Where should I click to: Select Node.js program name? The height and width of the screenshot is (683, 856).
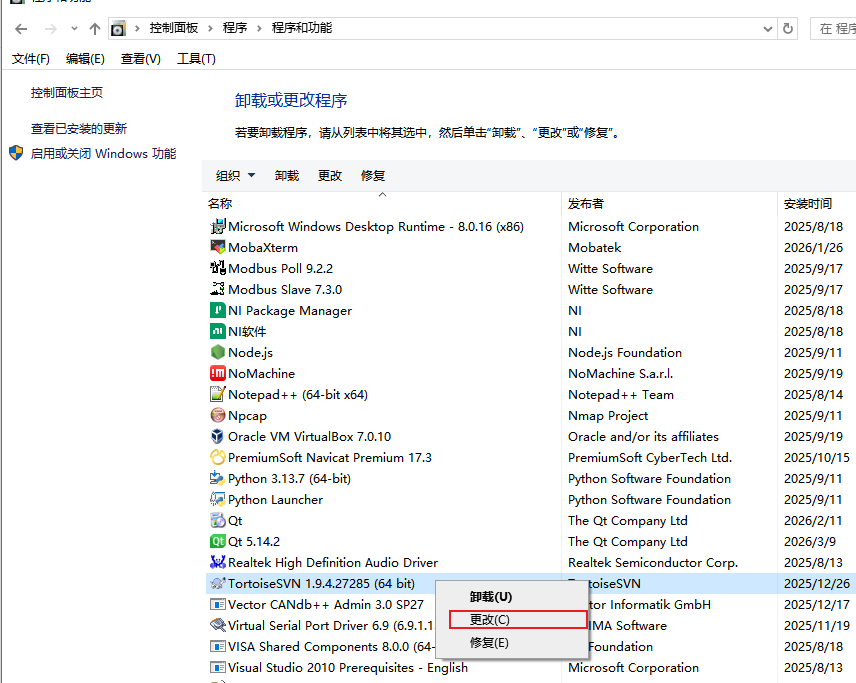251,353
